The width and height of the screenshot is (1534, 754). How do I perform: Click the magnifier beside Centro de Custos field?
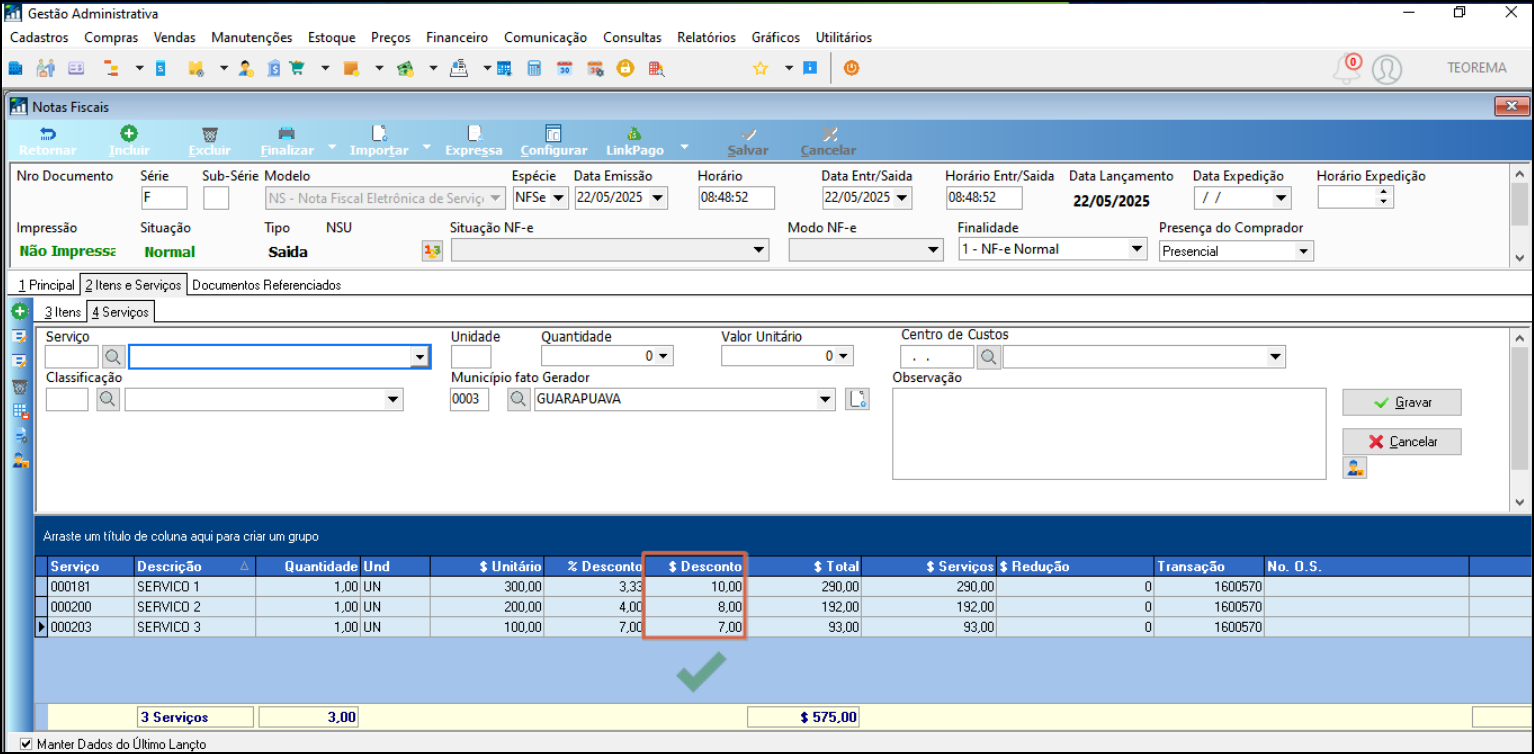pyautogui.click(x=988, y=357)
